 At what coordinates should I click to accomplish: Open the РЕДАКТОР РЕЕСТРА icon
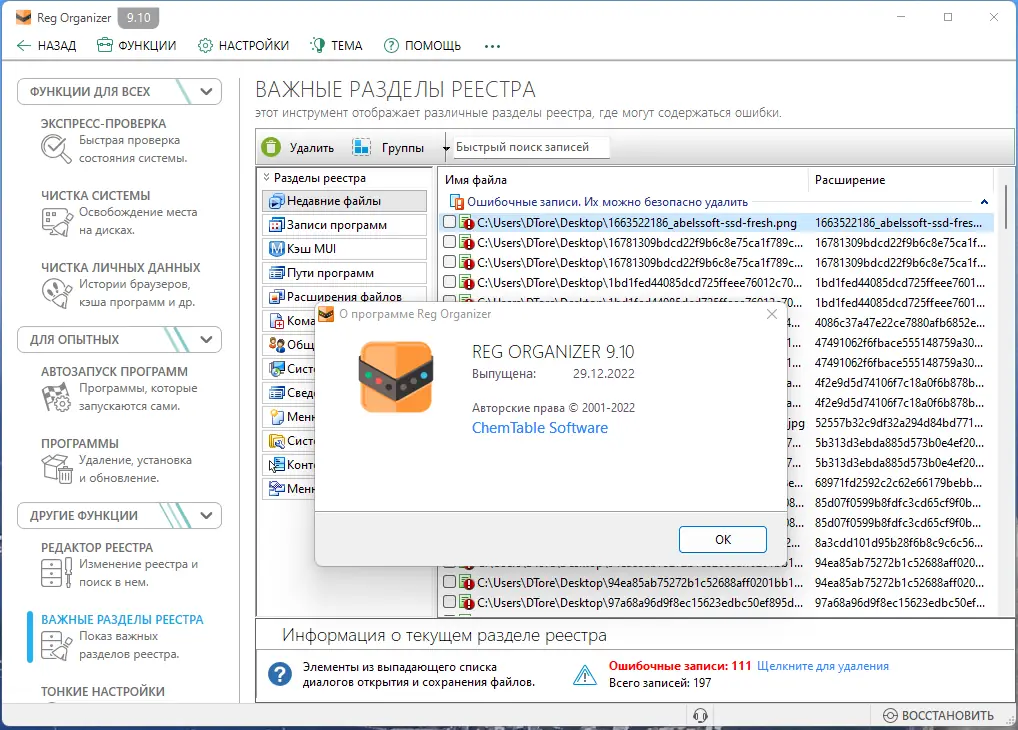56,573
